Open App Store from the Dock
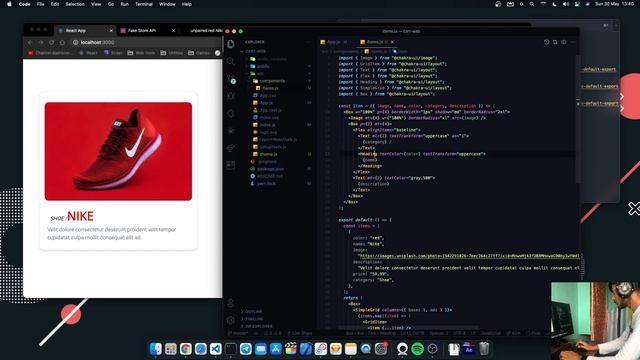This screenshot has height=360, width=640. 276,349
